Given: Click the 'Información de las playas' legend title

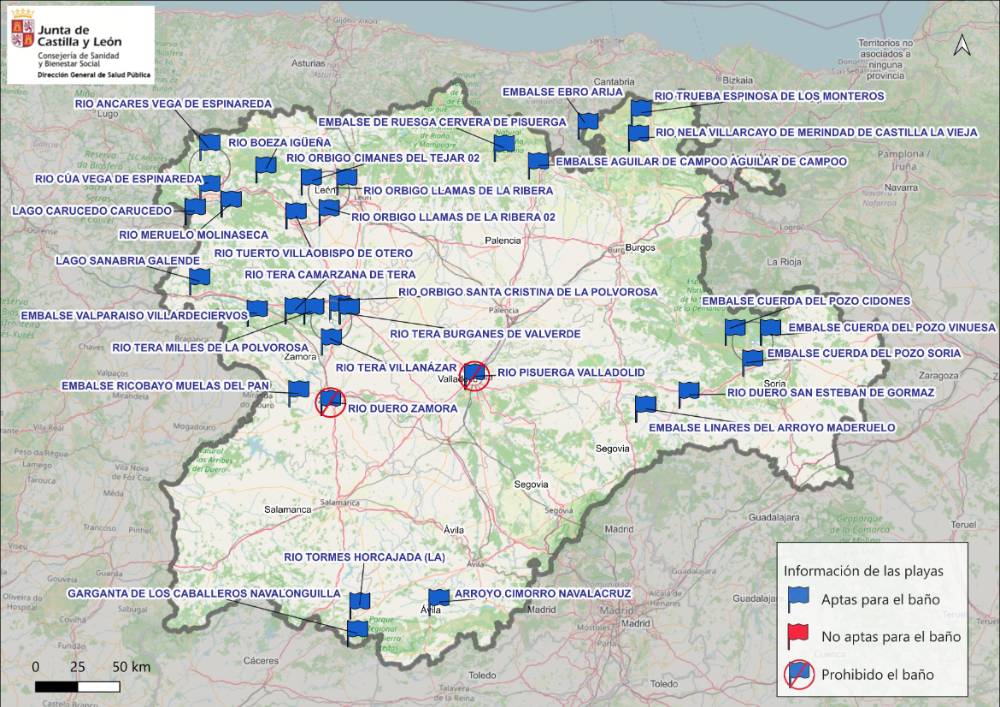Looking at the screenshot, I should pyautogui.click(x=864, y=571).
